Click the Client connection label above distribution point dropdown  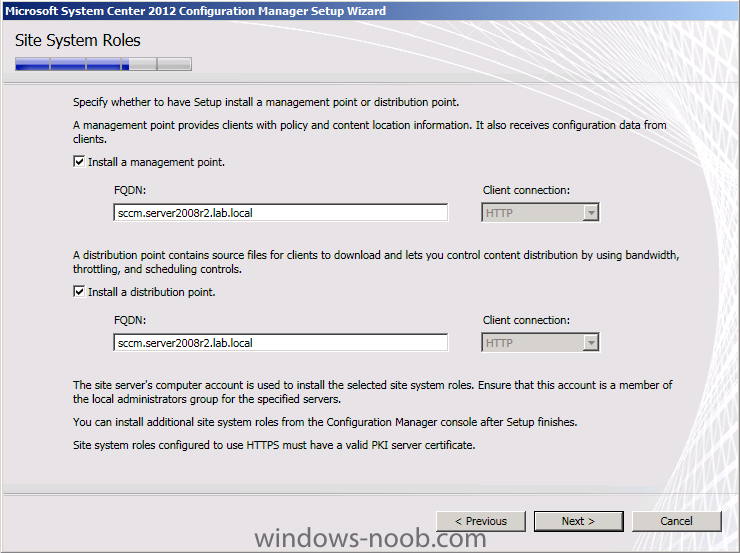coord(526,320)
